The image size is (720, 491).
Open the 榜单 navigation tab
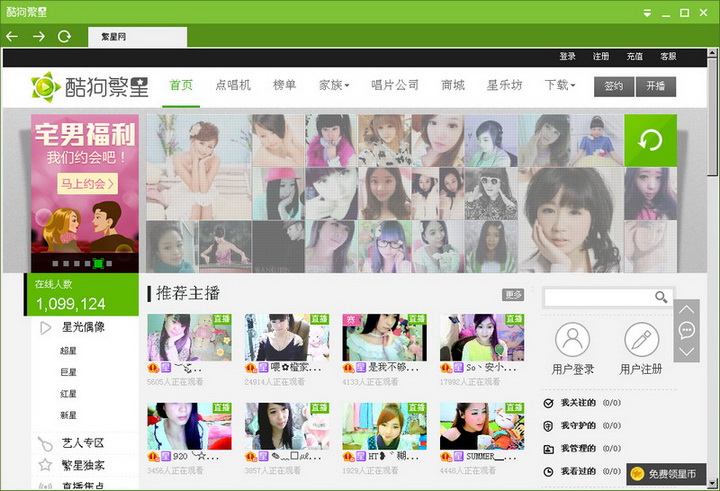[x=285, y=86]
